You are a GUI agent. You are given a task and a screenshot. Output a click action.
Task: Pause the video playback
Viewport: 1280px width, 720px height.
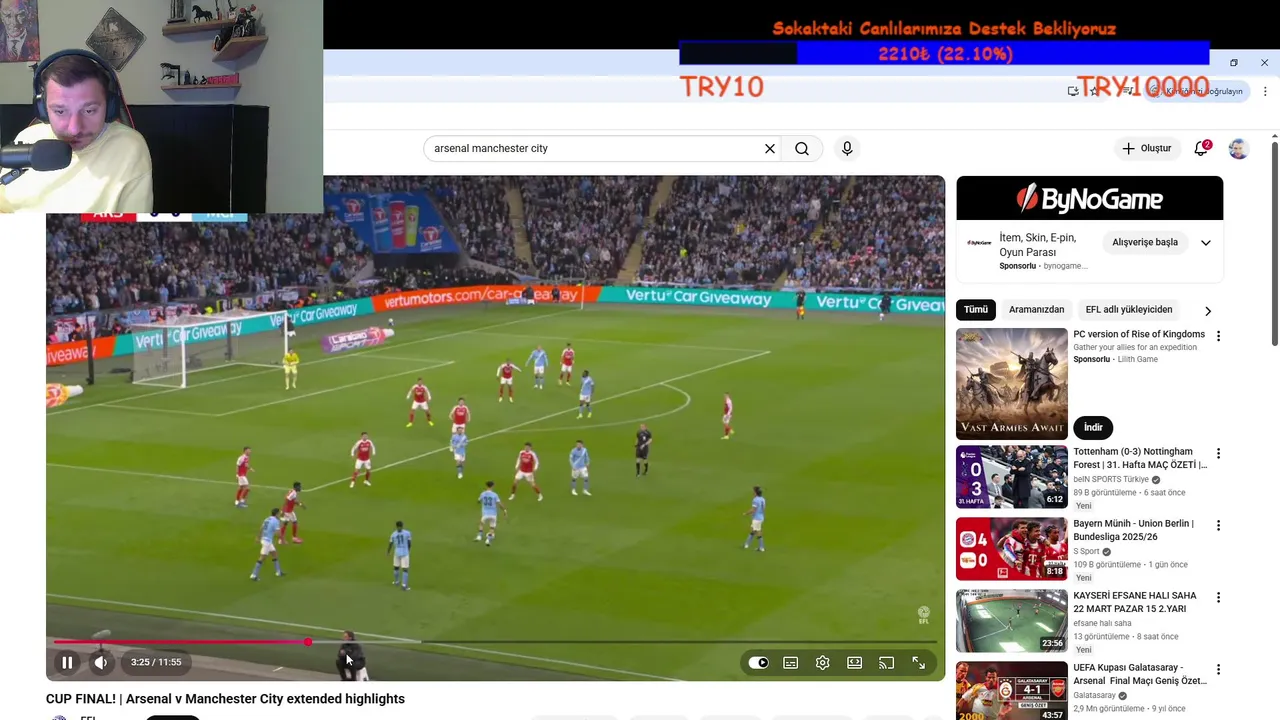pyautogui.click(x=67, y=662)
